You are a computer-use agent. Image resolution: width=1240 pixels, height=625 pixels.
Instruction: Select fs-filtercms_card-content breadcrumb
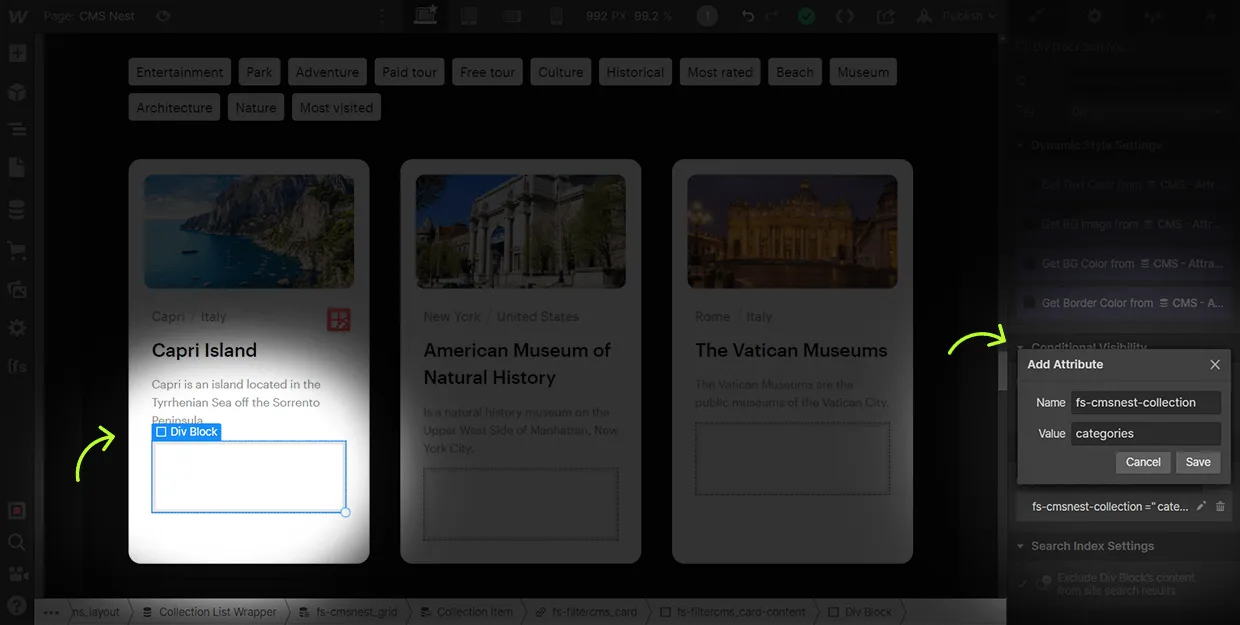tap(733, 612)
